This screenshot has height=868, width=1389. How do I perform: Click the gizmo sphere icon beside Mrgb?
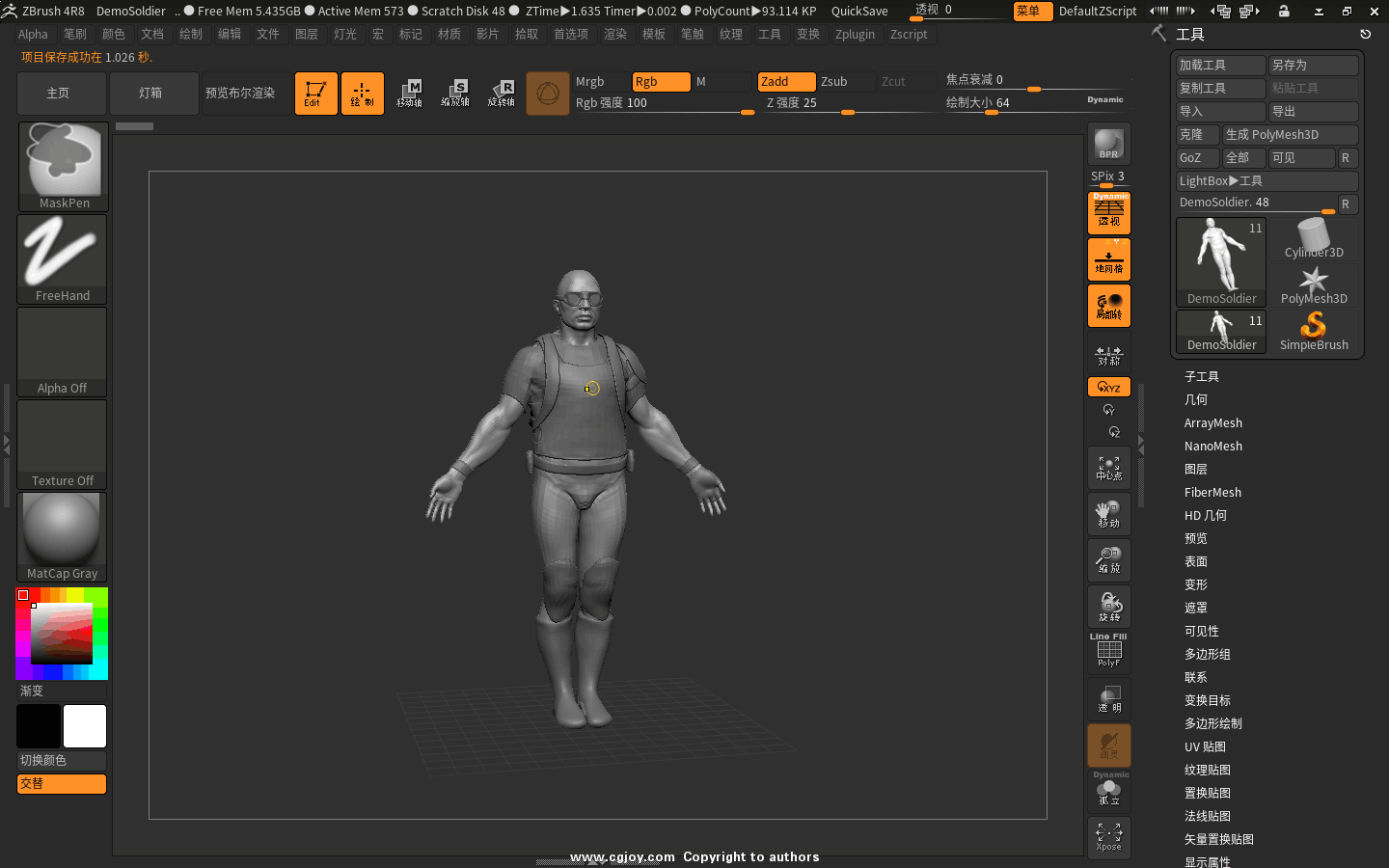[548, 94]
